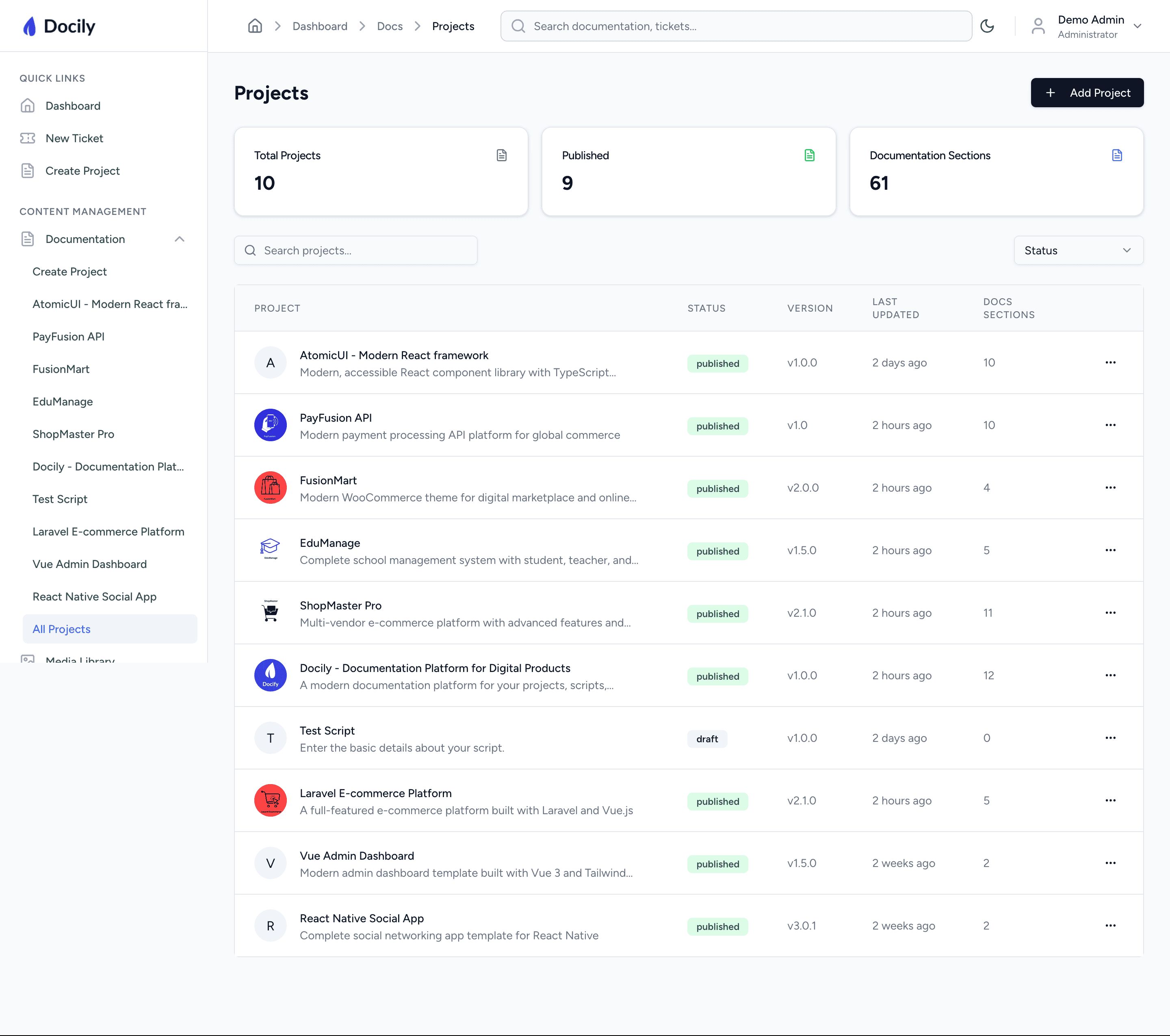Open actions menu for AtomicUI row

tap(1110, 362)
